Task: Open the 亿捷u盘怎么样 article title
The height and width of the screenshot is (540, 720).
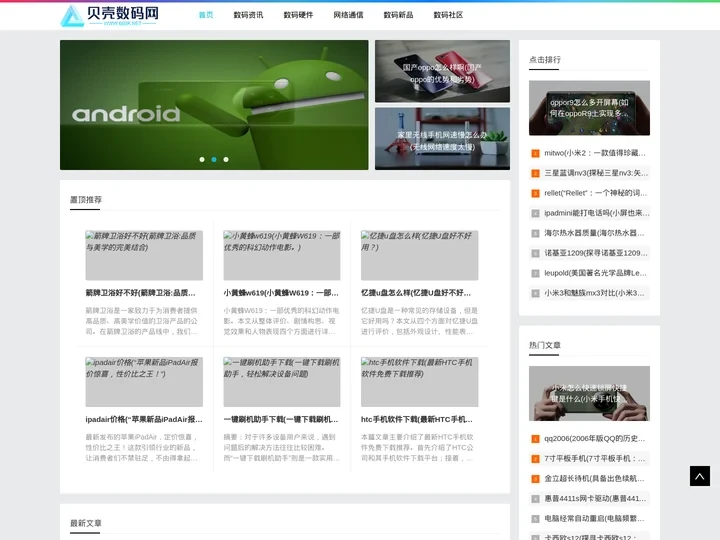Action: pyautogui.click(x=416, y=293)
